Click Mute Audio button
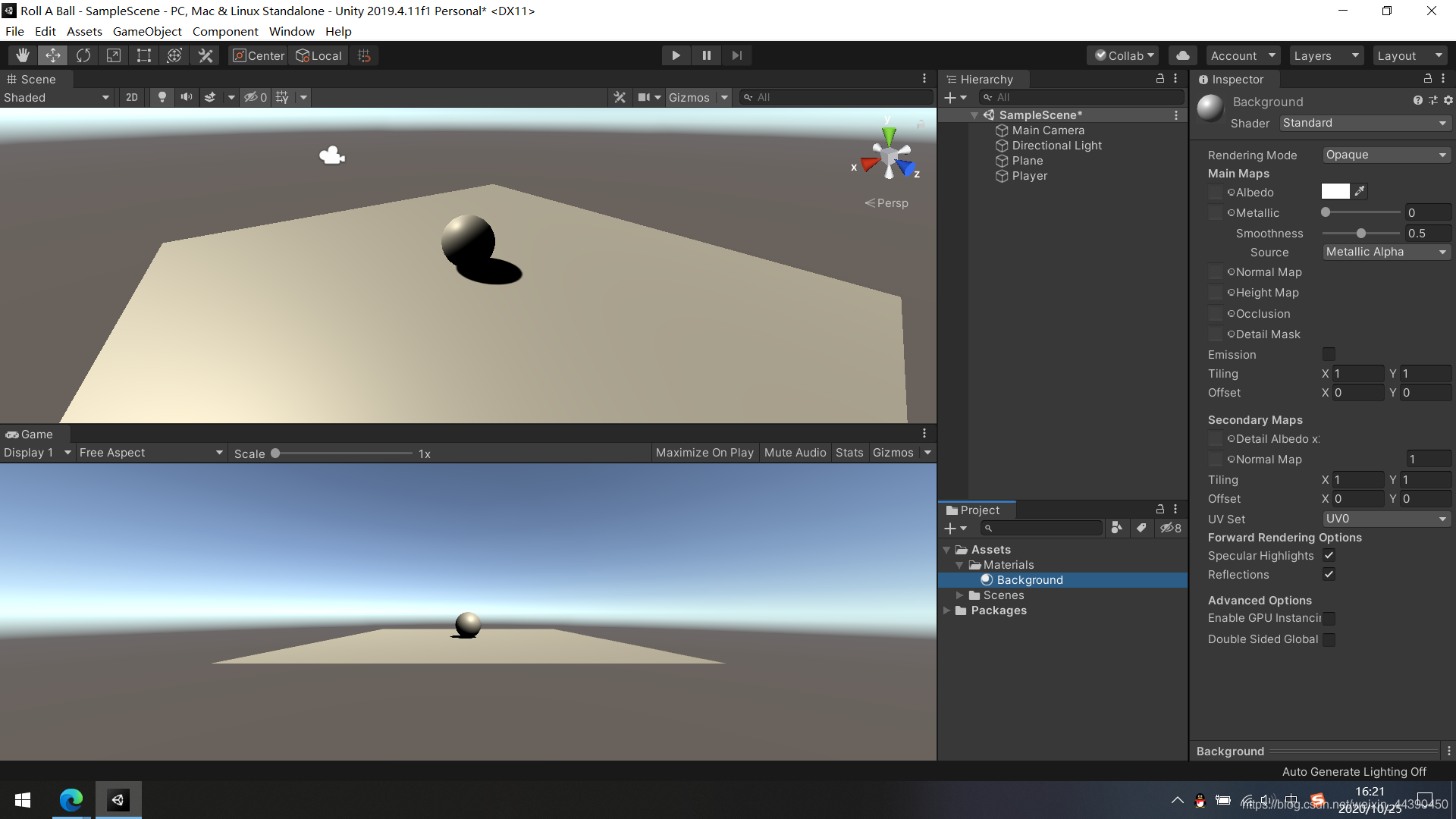1456x819 pixels. [795, 452]
